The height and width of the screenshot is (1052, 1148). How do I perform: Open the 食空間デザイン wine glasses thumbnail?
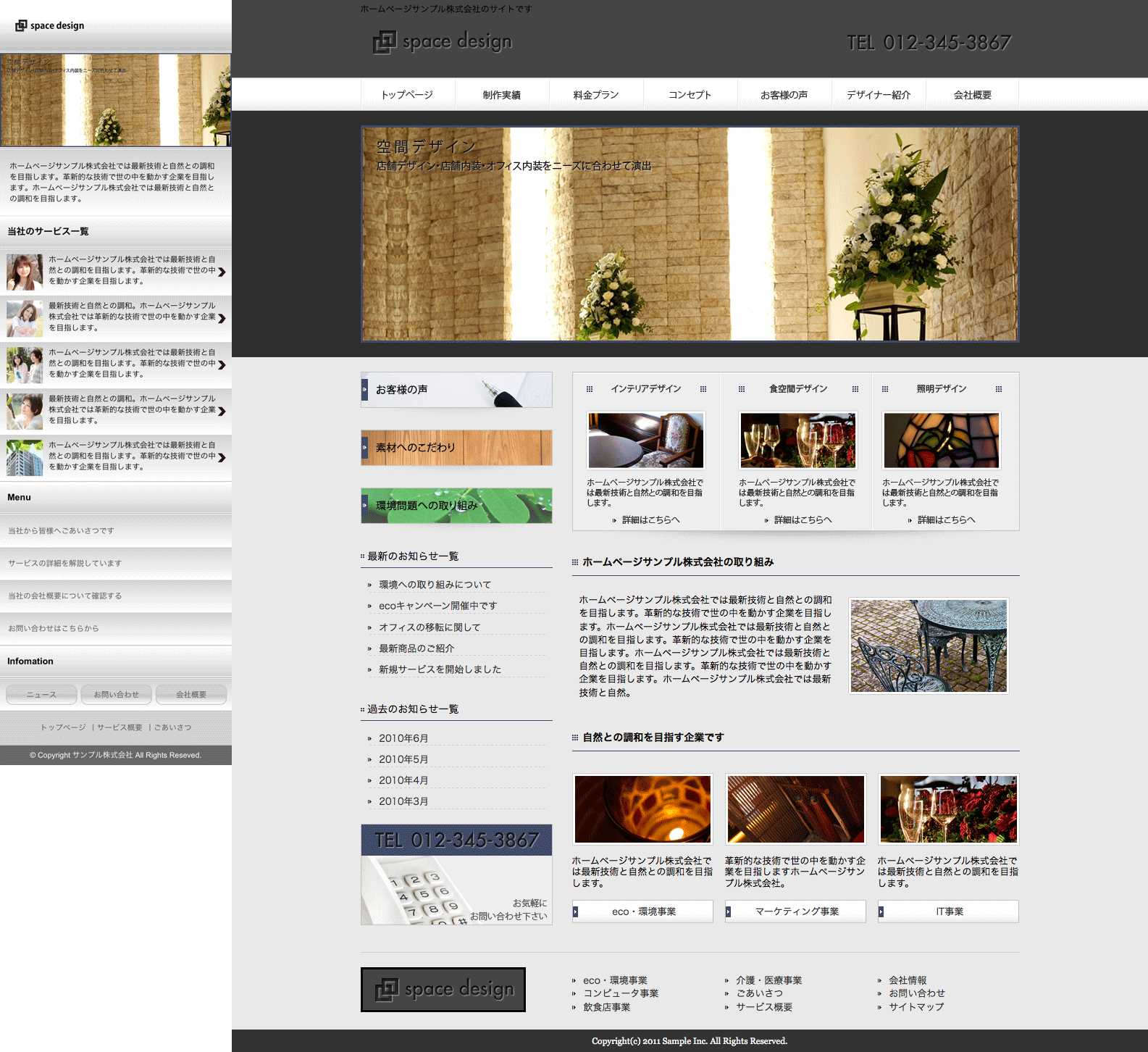click(x=797, y=441)
